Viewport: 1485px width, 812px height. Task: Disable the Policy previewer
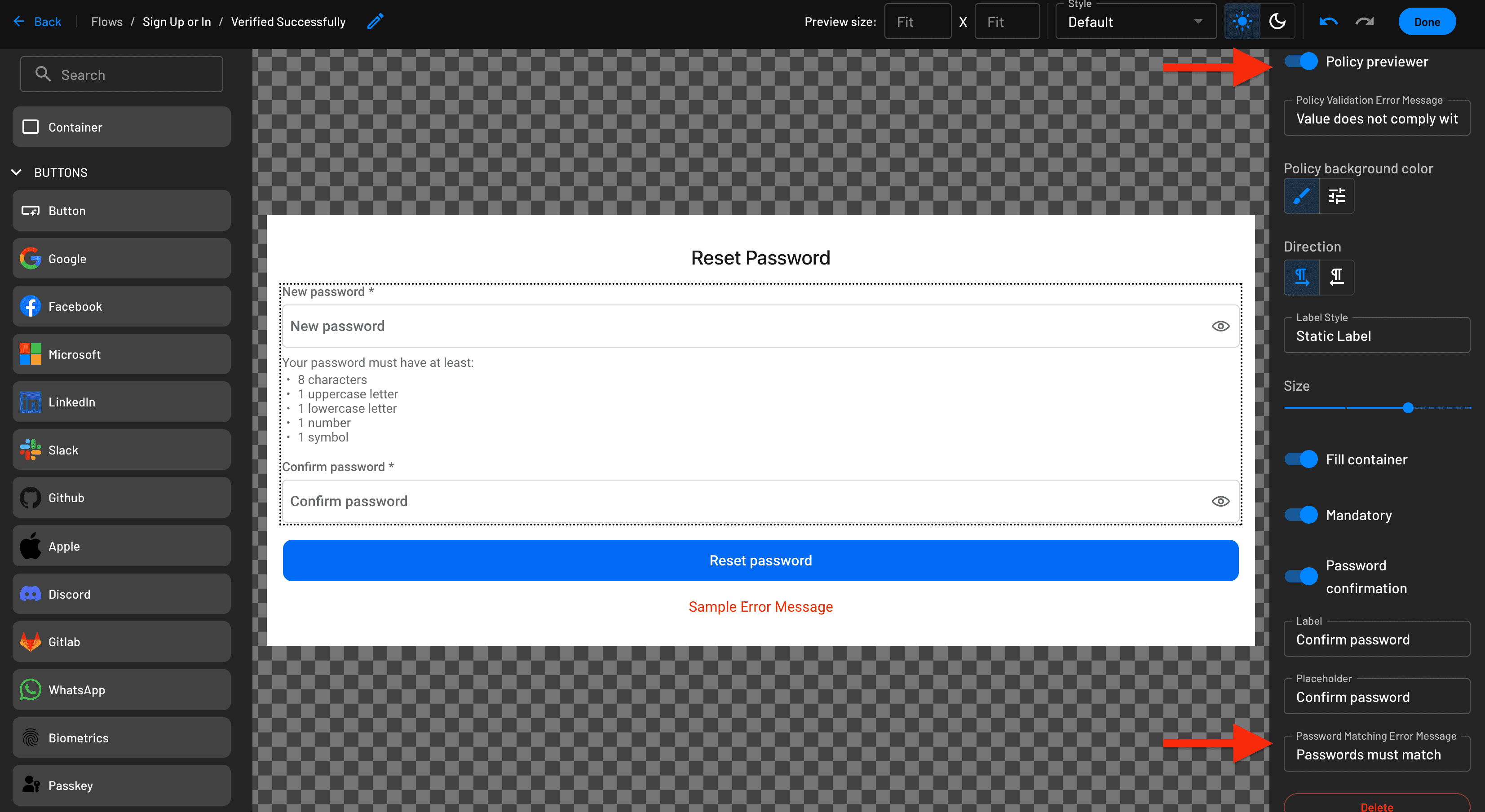point(1300,61)
